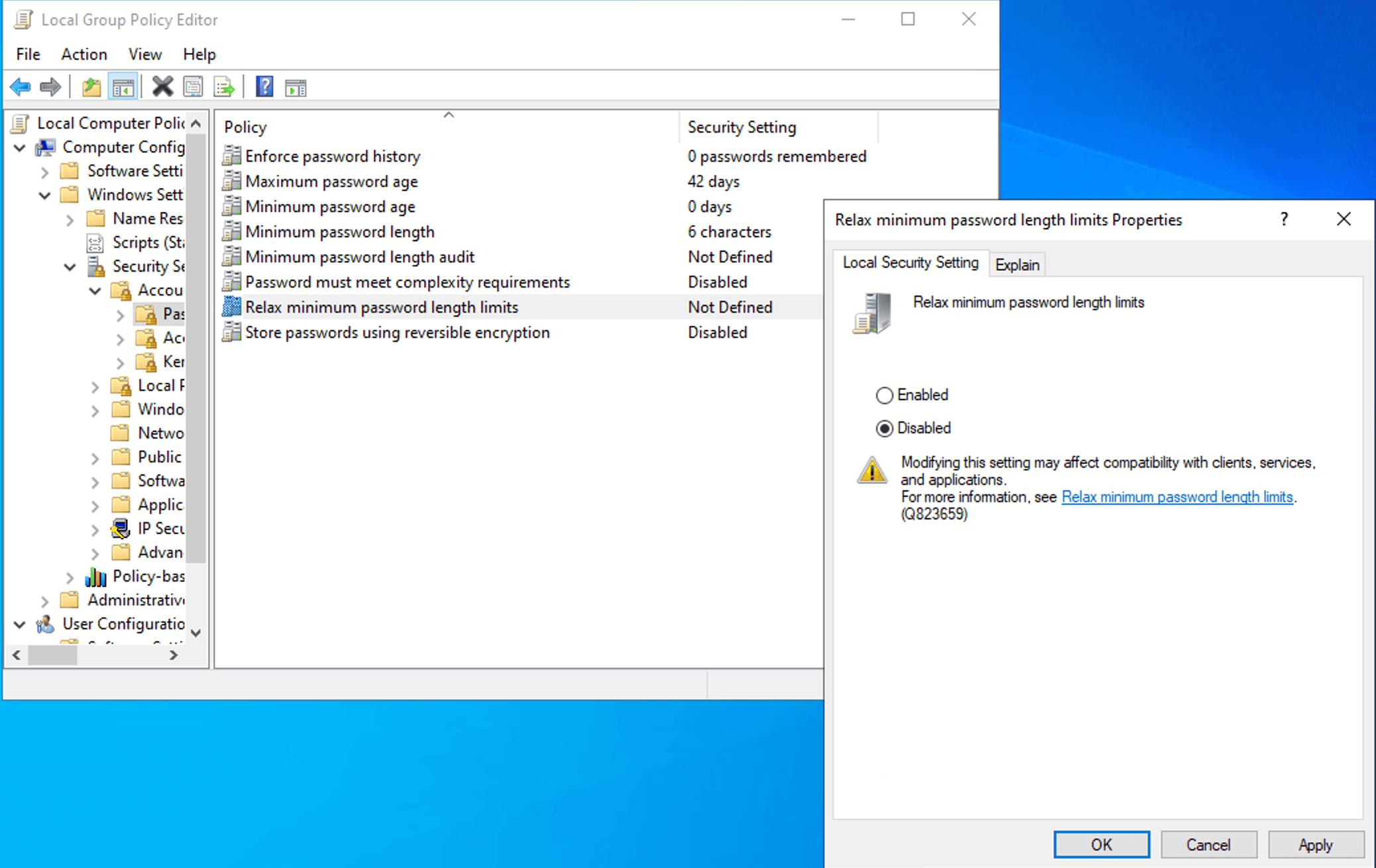The image size is (1376, 868).
Task: Click the Export List toolbar icon
Action: point(225,86)
